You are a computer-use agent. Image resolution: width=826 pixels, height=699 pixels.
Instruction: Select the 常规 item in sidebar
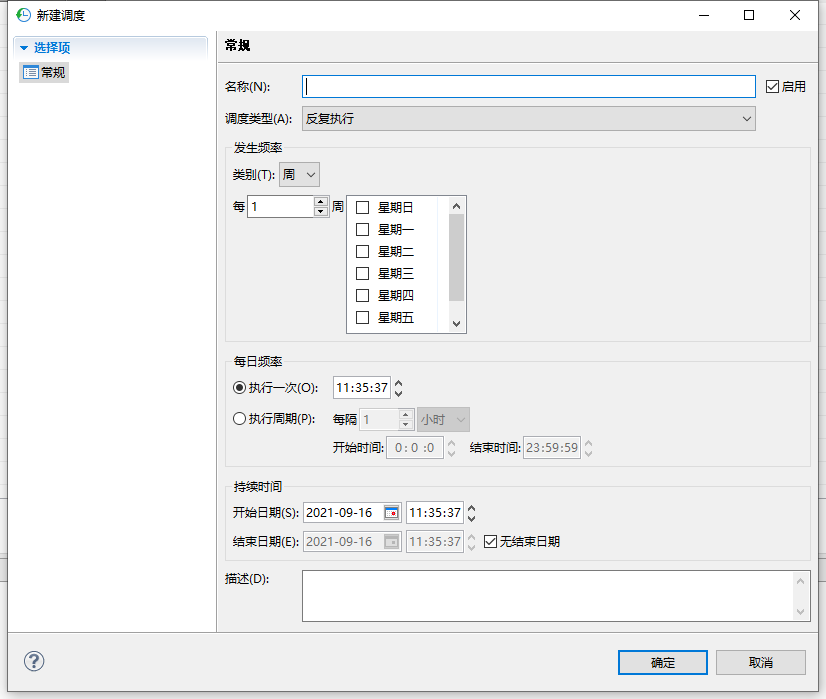pos(44,72)
